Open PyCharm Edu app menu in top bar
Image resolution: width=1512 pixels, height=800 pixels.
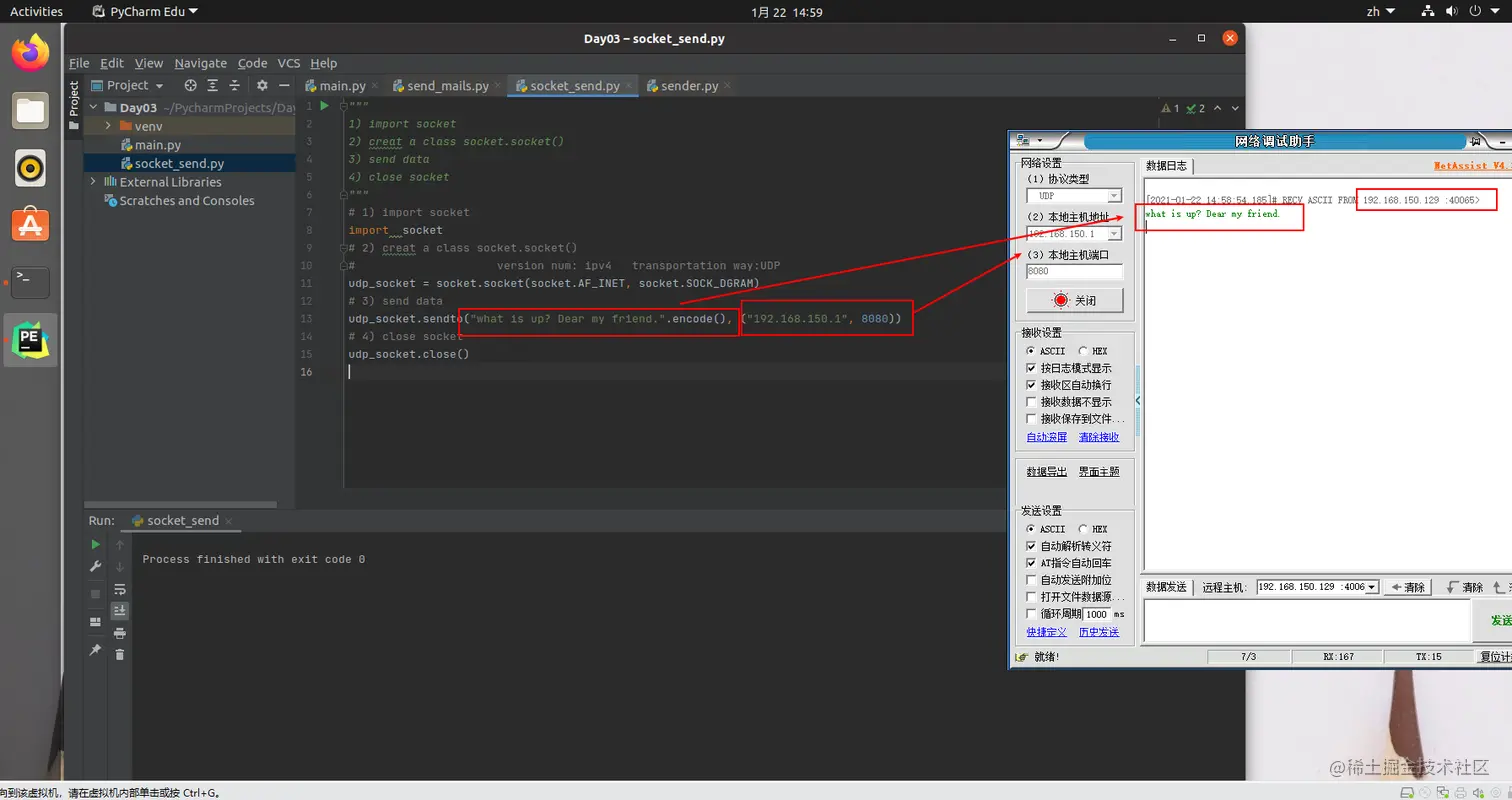pyautogui.click(x=144, y=12)
